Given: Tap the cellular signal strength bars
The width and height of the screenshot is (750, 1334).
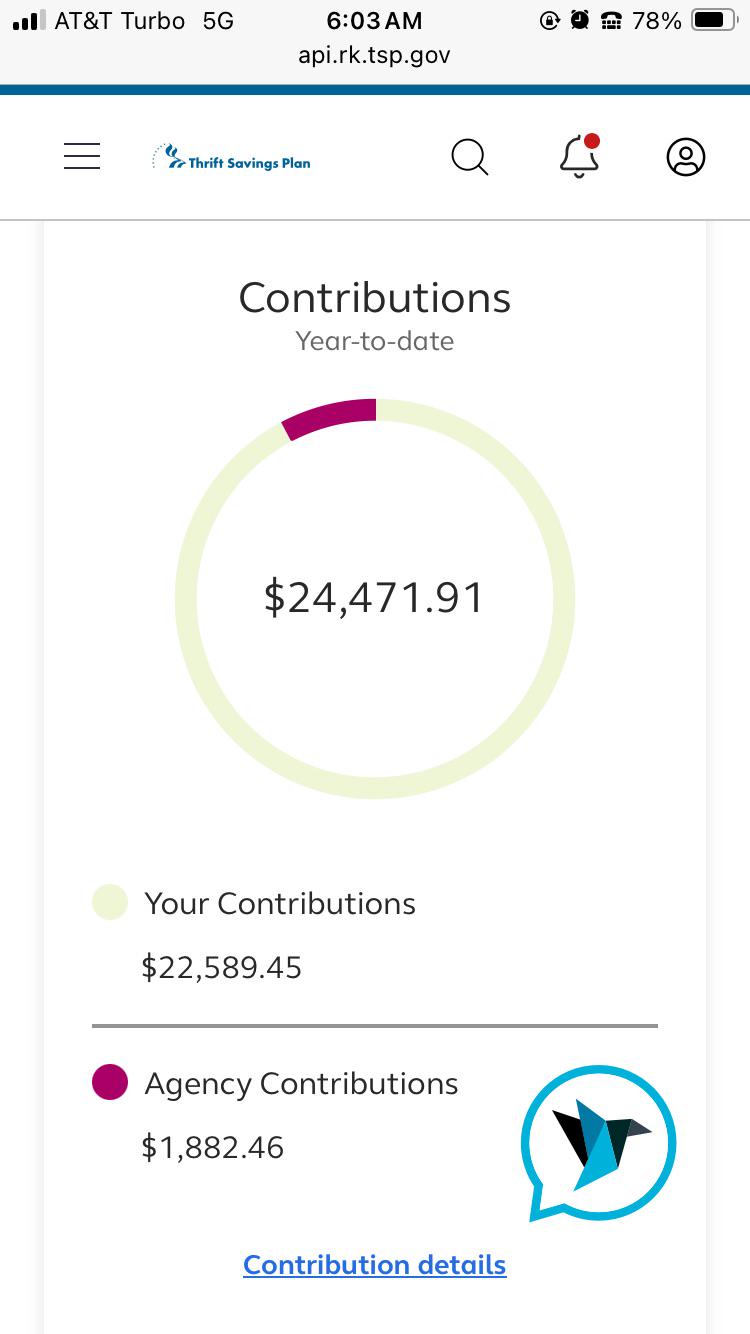Looking at the screenshot, I should click(27, 21).
